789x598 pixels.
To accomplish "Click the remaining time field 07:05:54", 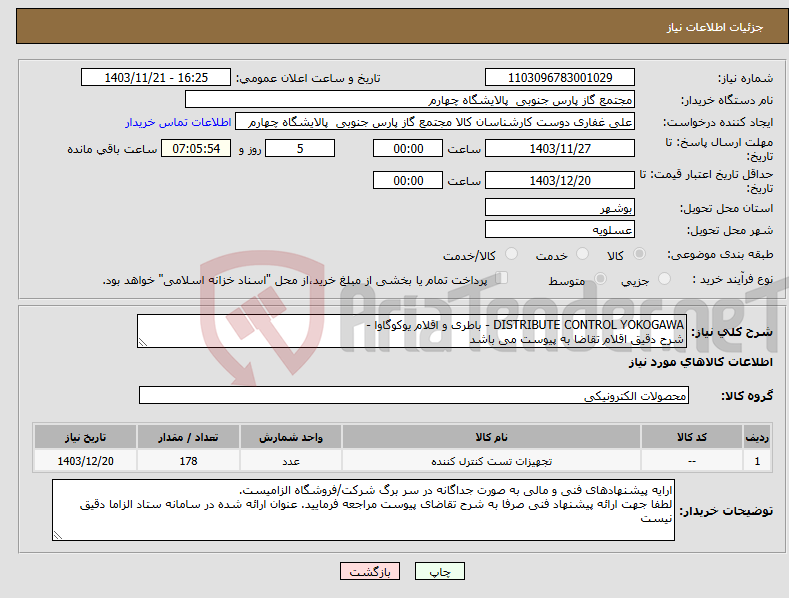I will [x=196, y=148].
